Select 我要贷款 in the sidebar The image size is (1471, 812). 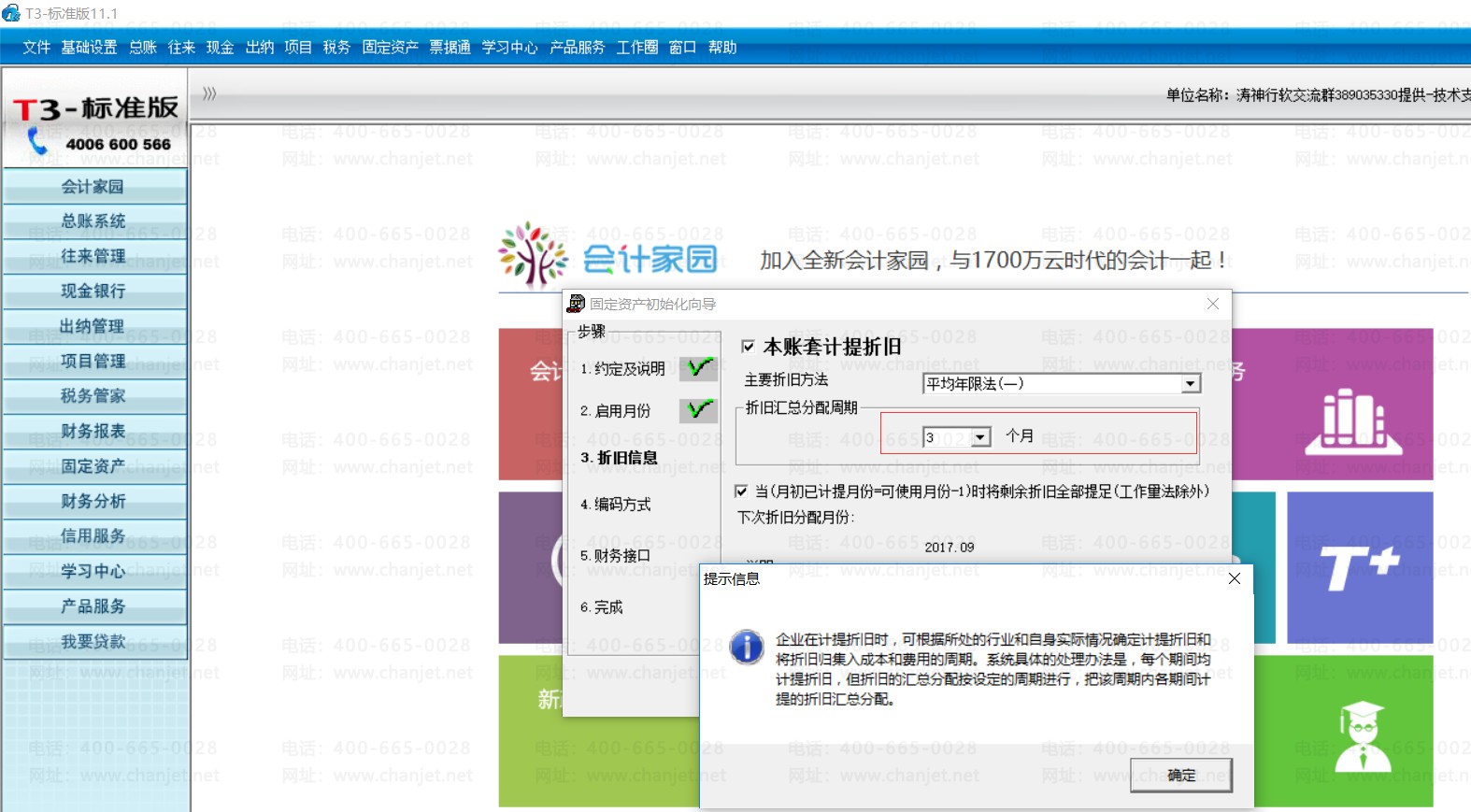94,642
